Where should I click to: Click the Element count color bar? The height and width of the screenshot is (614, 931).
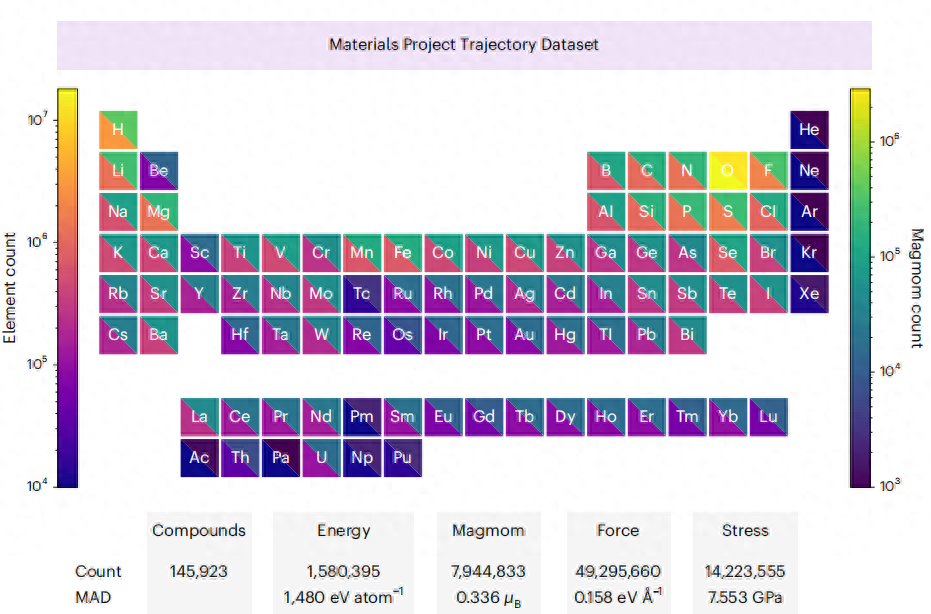coord(68,288)
